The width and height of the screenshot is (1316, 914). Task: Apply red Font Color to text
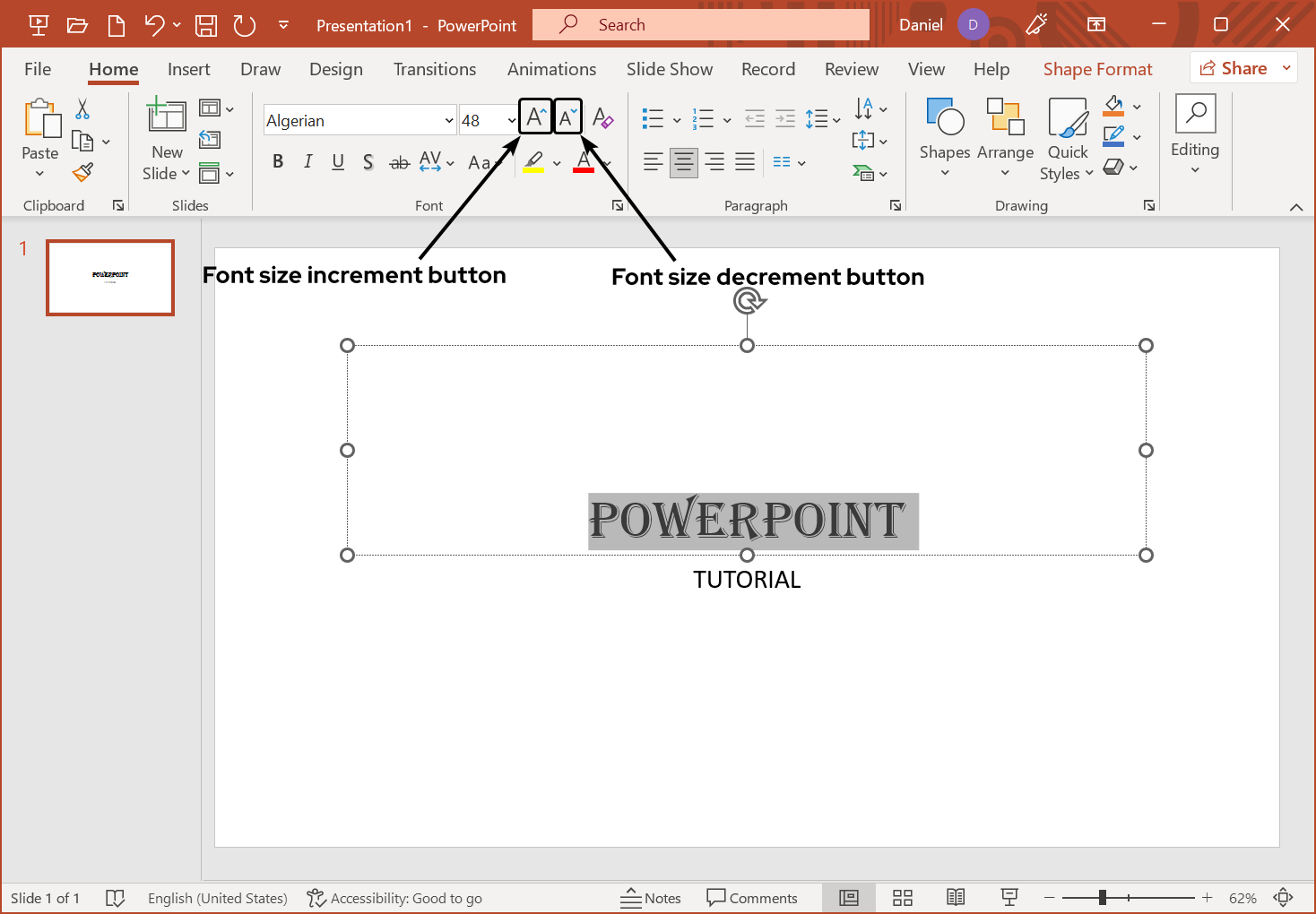point(584,162)
